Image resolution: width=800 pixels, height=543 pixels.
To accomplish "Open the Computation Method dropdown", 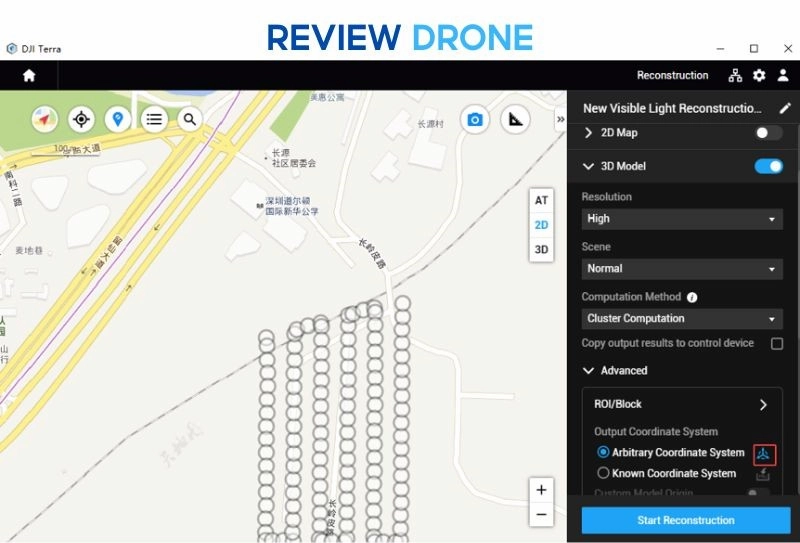I will pos(682,318).
